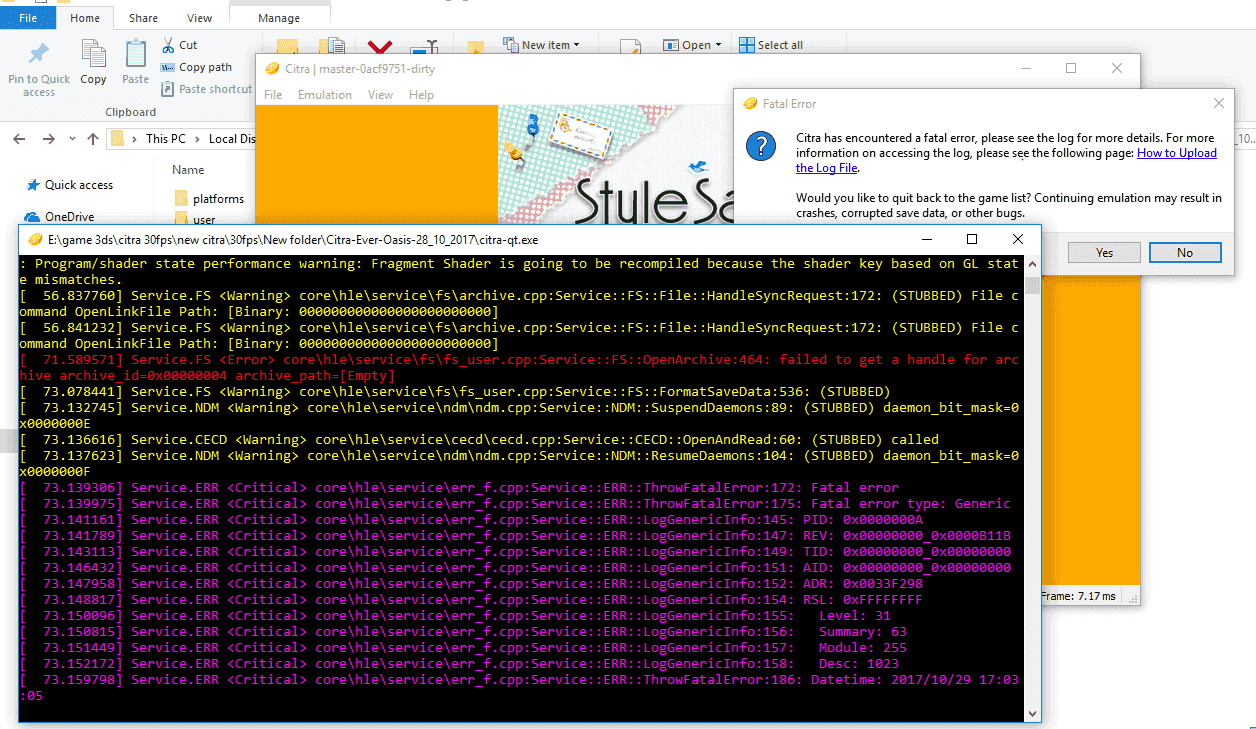
Task: Click the Frame: 7.17 ms status text
Action: (1079, 596)
